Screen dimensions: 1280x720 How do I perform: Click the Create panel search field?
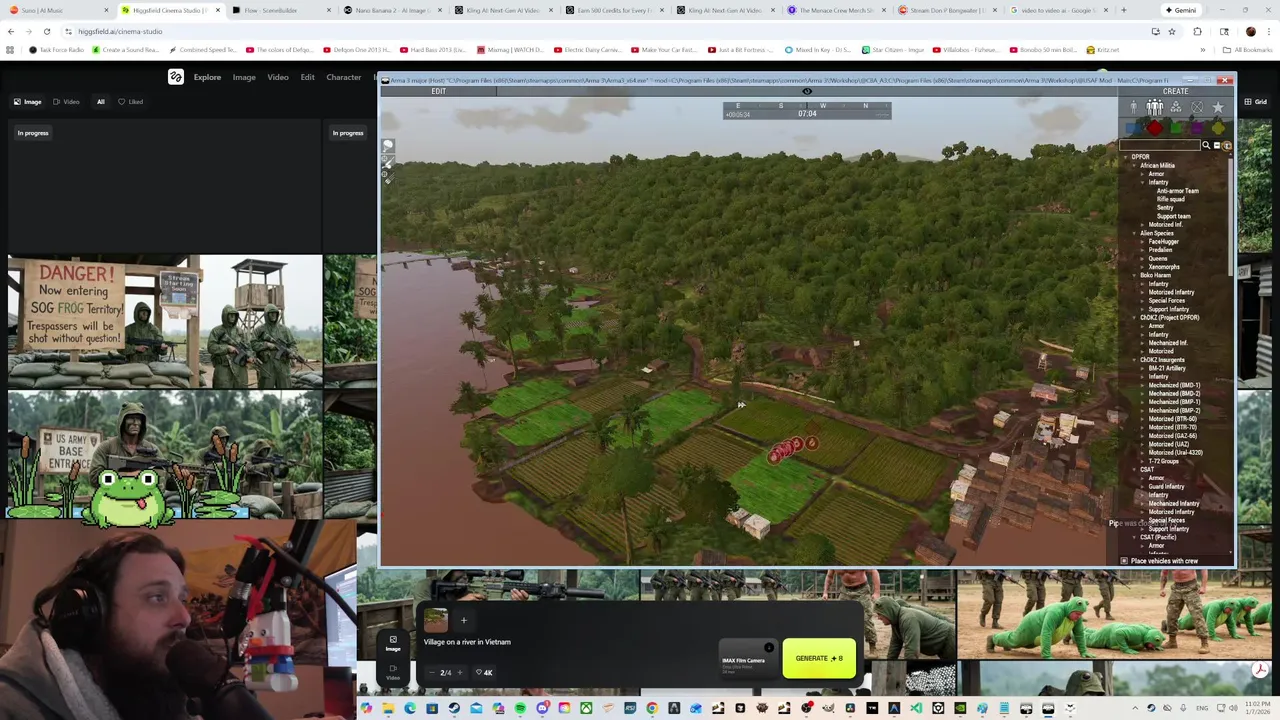1160,146
